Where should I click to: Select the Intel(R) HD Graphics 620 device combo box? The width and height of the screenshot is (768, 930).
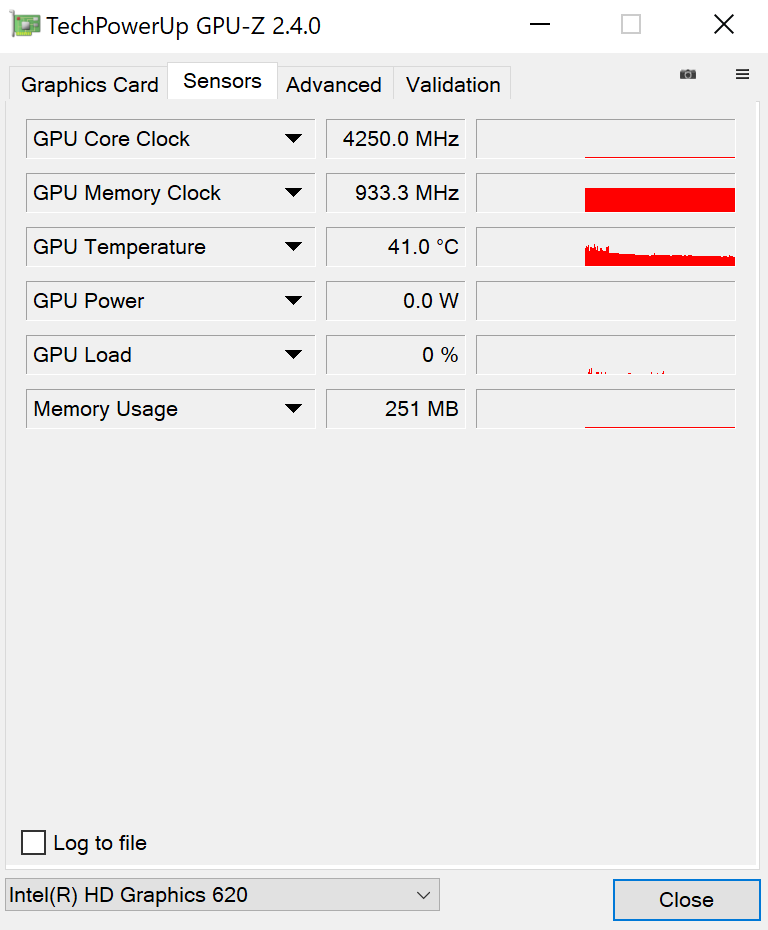(222, 895)
